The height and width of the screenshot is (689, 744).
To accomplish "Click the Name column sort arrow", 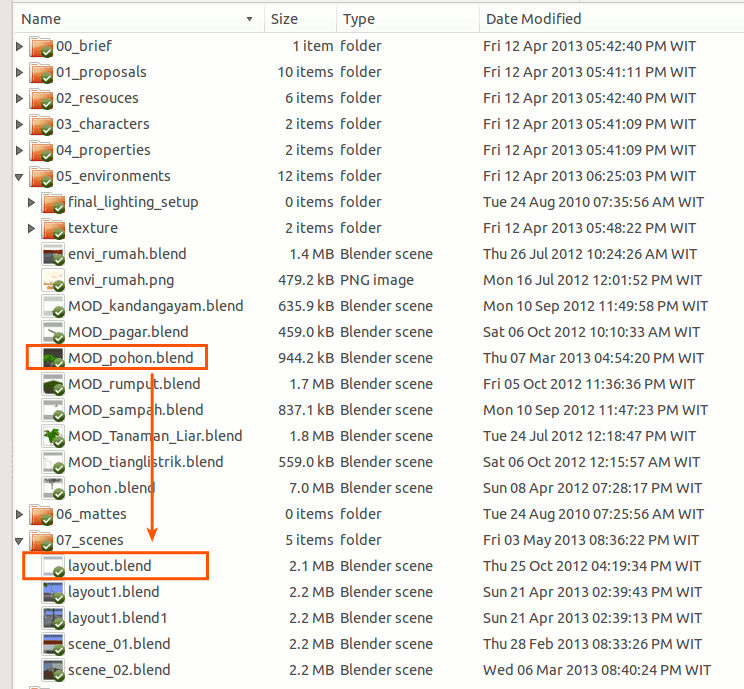I will point(249,19).
